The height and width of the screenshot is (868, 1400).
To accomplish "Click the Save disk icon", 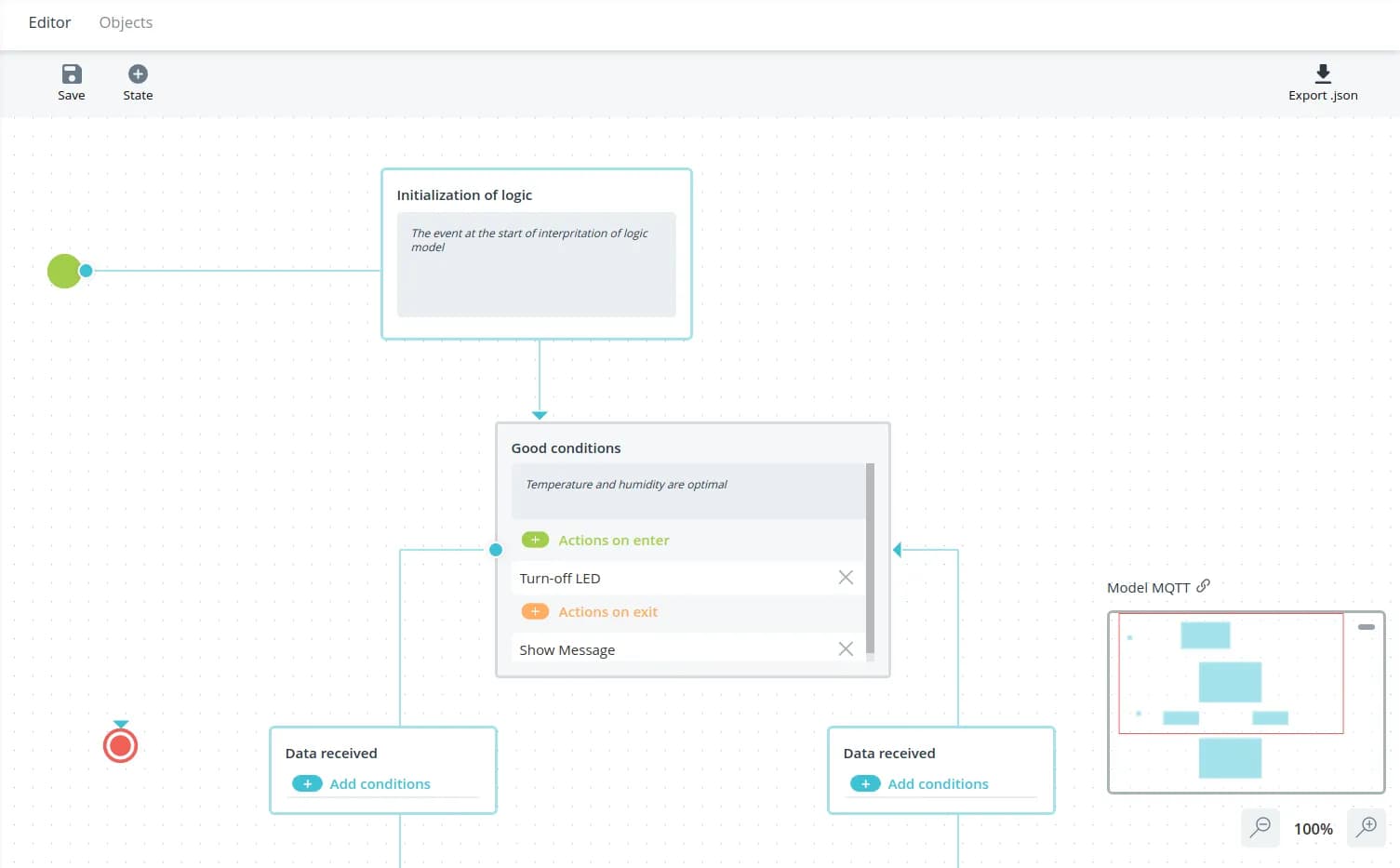I will coord(72,74).
